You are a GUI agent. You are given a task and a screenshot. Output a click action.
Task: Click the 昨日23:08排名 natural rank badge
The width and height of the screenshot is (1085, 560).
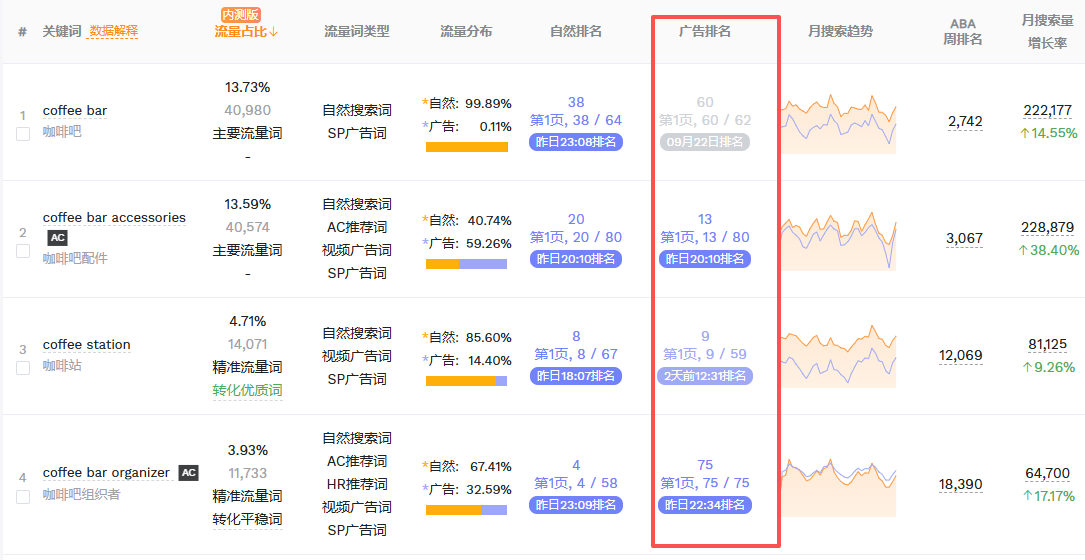576,142
